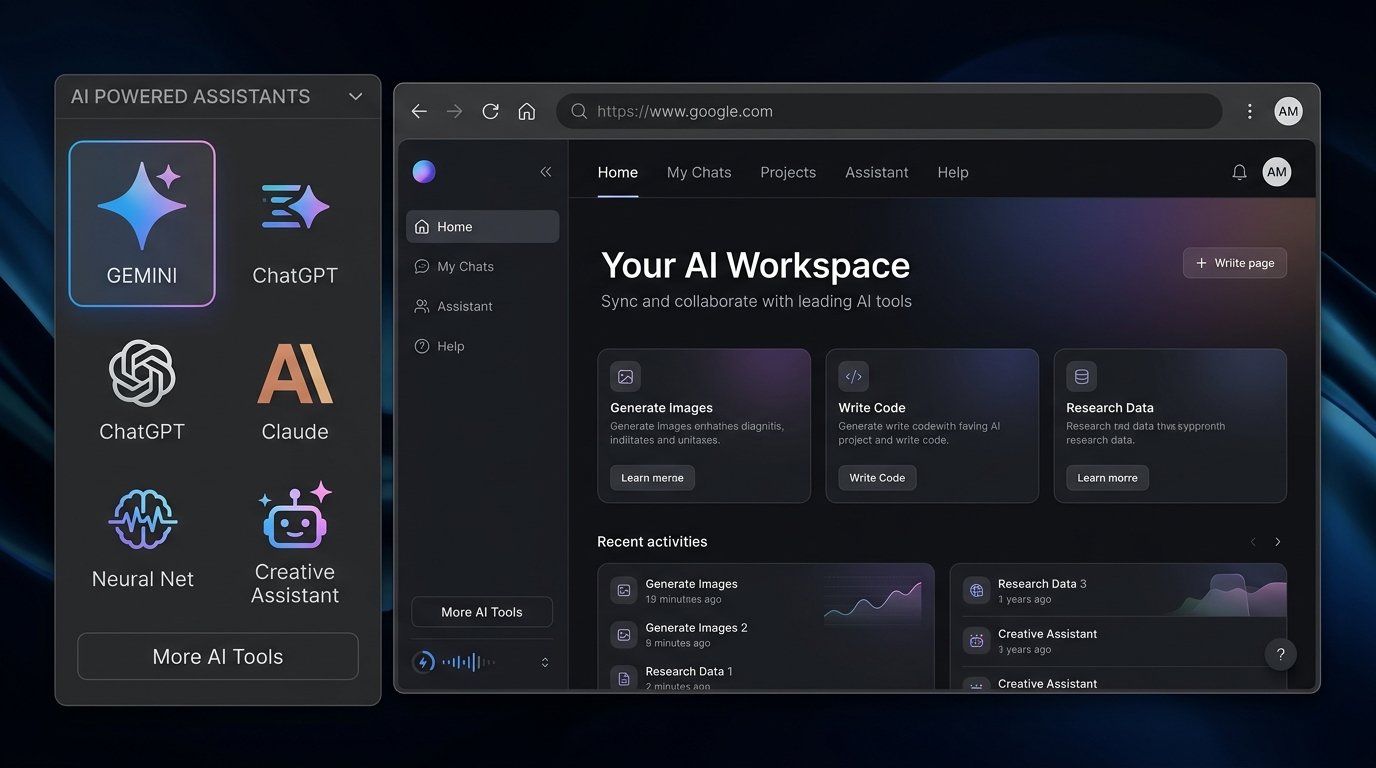Launch the Neural Net brain icon

(x=142, y=520)
